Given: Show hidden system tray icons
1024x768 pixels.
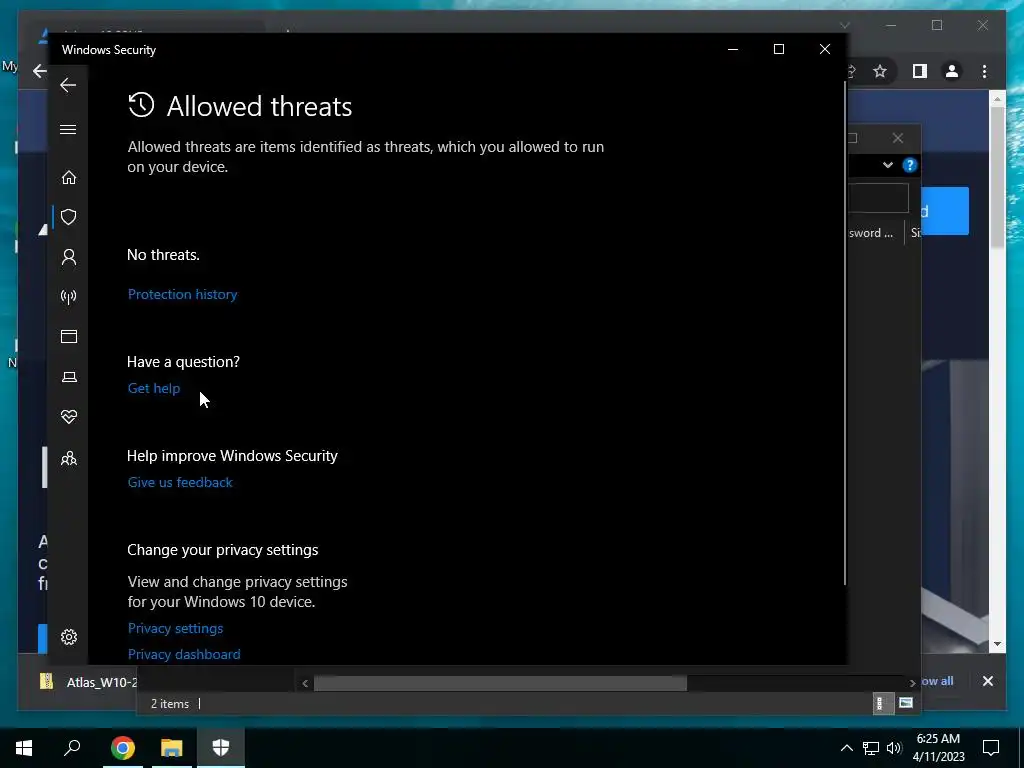Looking at the screenshot, I should click(x=846, y=748).
